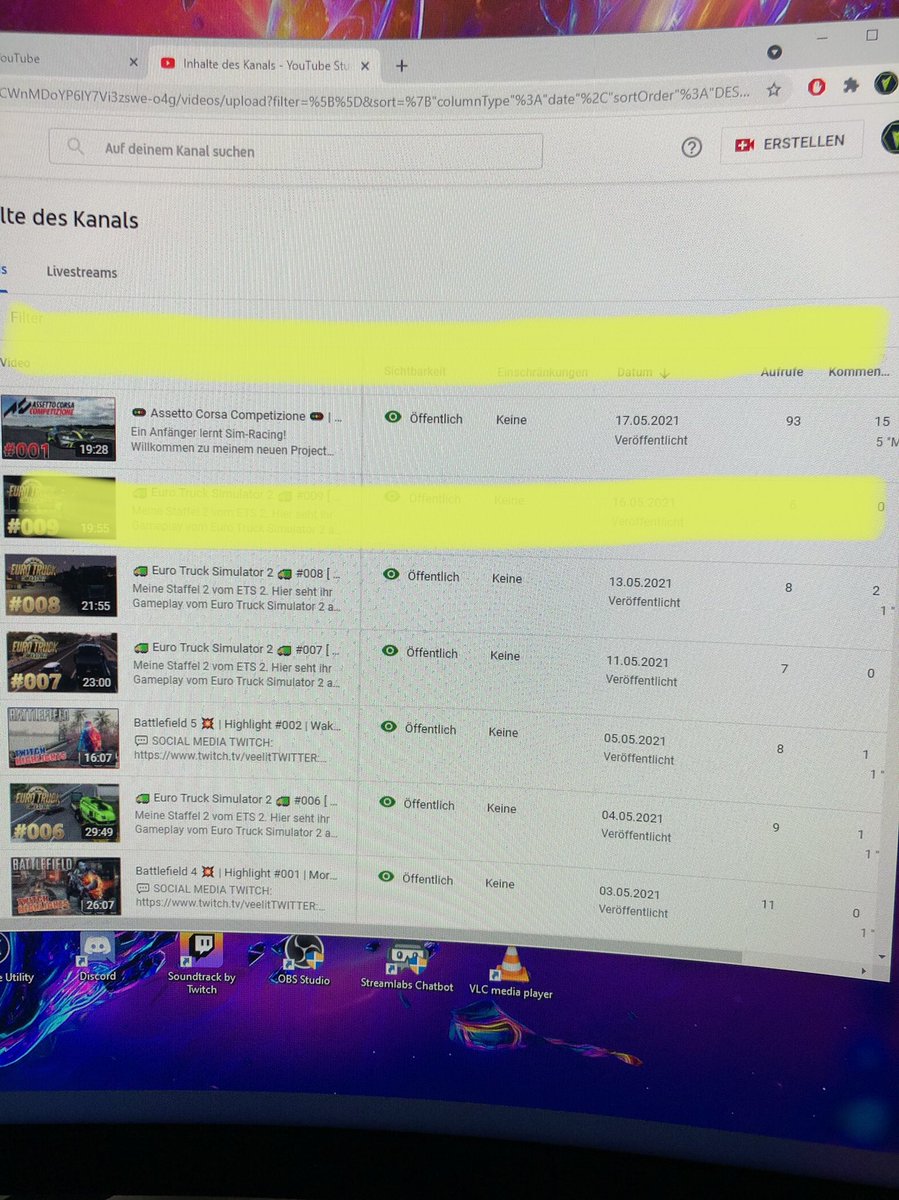Open the Discord desktop shortcut

tap(98, 957)
